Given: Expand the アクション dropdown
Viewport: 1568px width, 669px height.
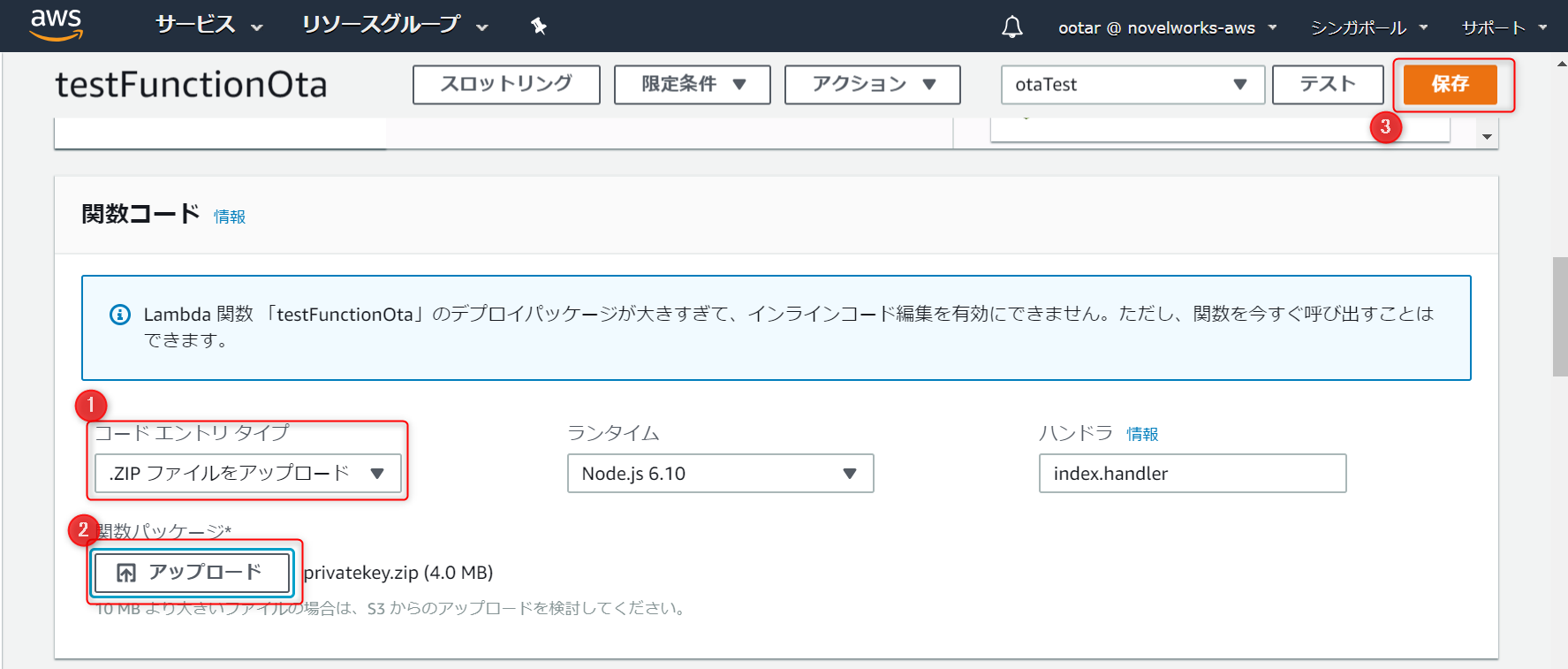Looking at the screenshot, I should pos(873,85).
